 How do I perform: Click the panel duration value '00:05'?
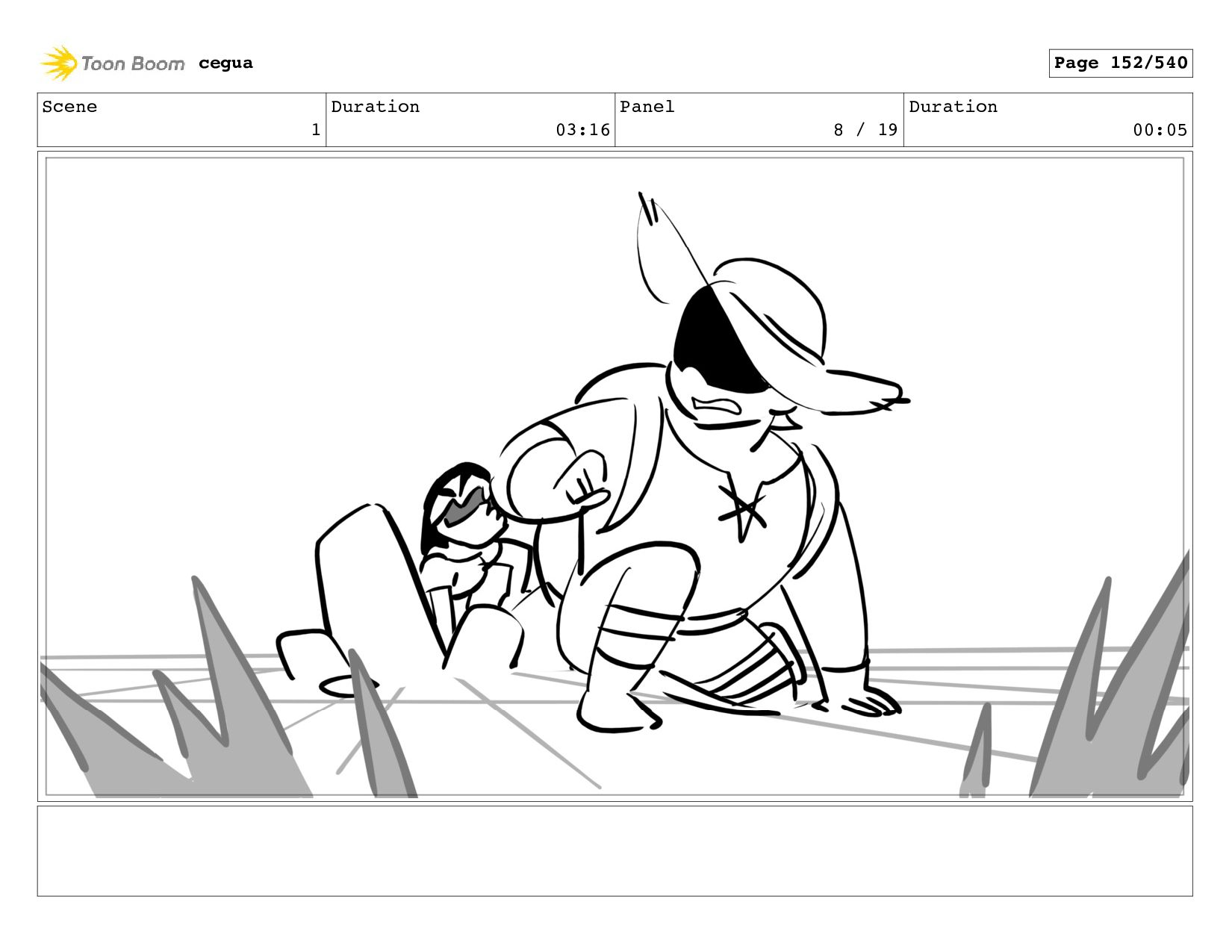coord(1160,130)
